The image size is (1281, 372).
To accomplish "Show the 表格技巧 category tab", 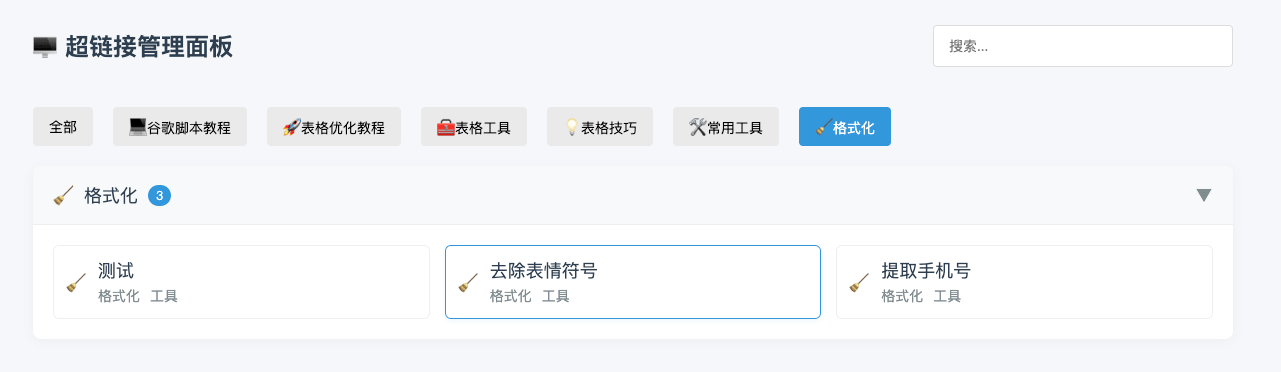I will point(600,127).
